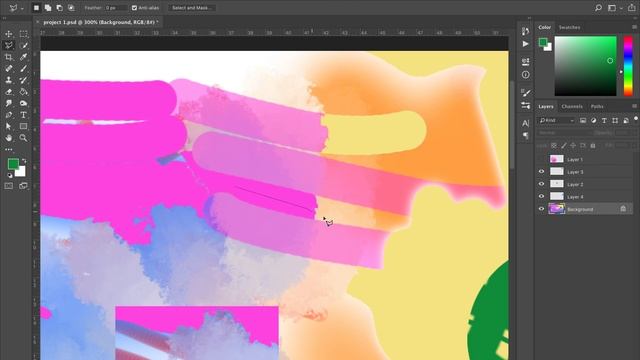Hide Layer 4 with its eye icon
The height and width of the screenshot is (360, 640).
(541, 197)
